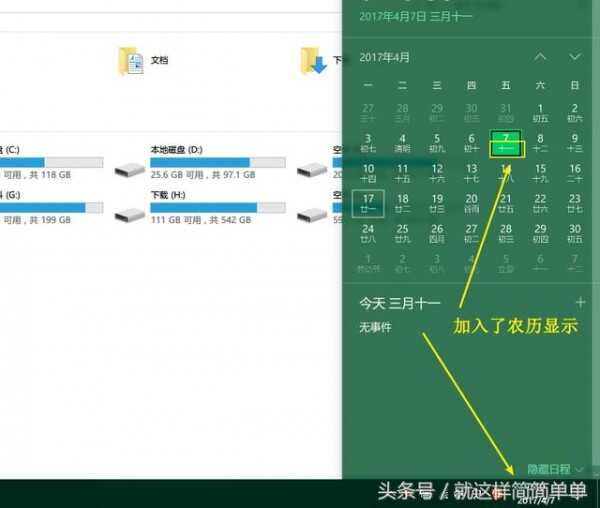
Task: Select today's date 7 in calendar
Action: click(506, 143)
